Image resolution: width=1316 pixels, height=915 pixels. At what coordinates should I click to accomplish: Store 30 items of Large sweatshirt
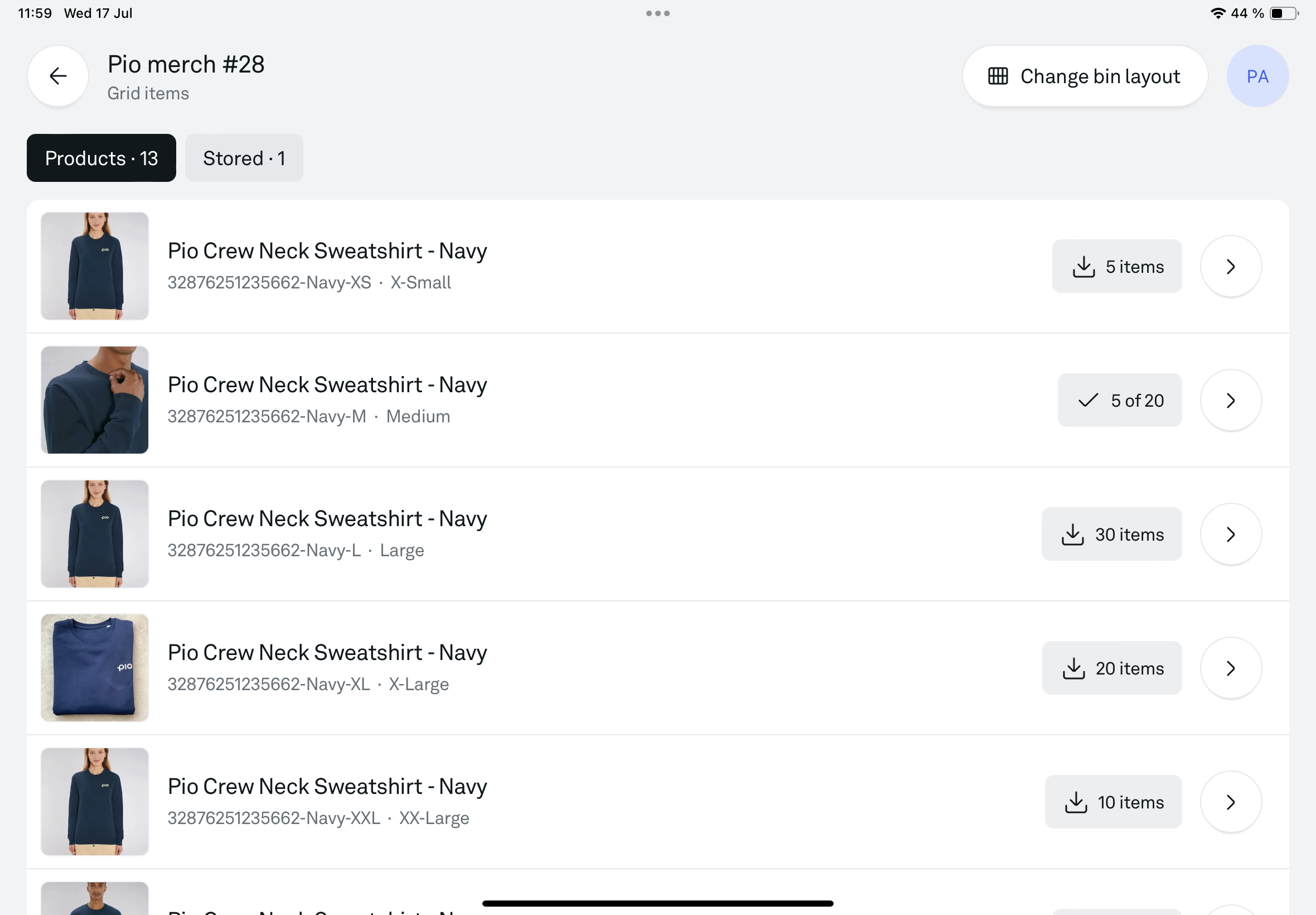(x=1111, y=534)
